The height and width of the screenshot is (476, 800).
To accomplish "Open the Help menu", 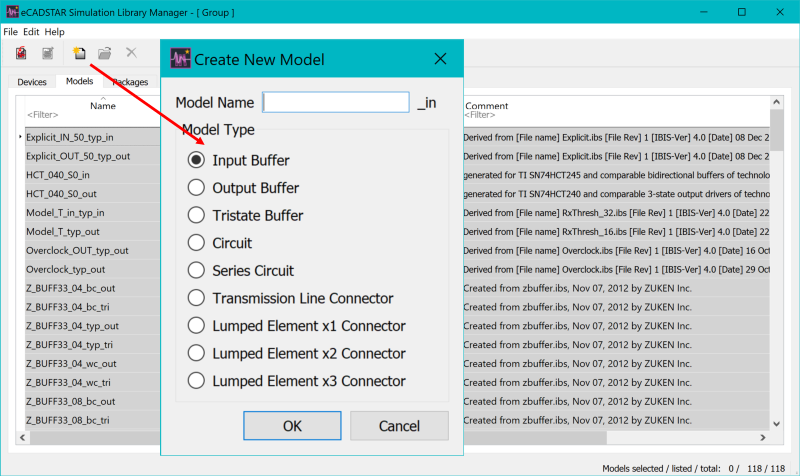I will pyautogui.click(x=54, y=32).
